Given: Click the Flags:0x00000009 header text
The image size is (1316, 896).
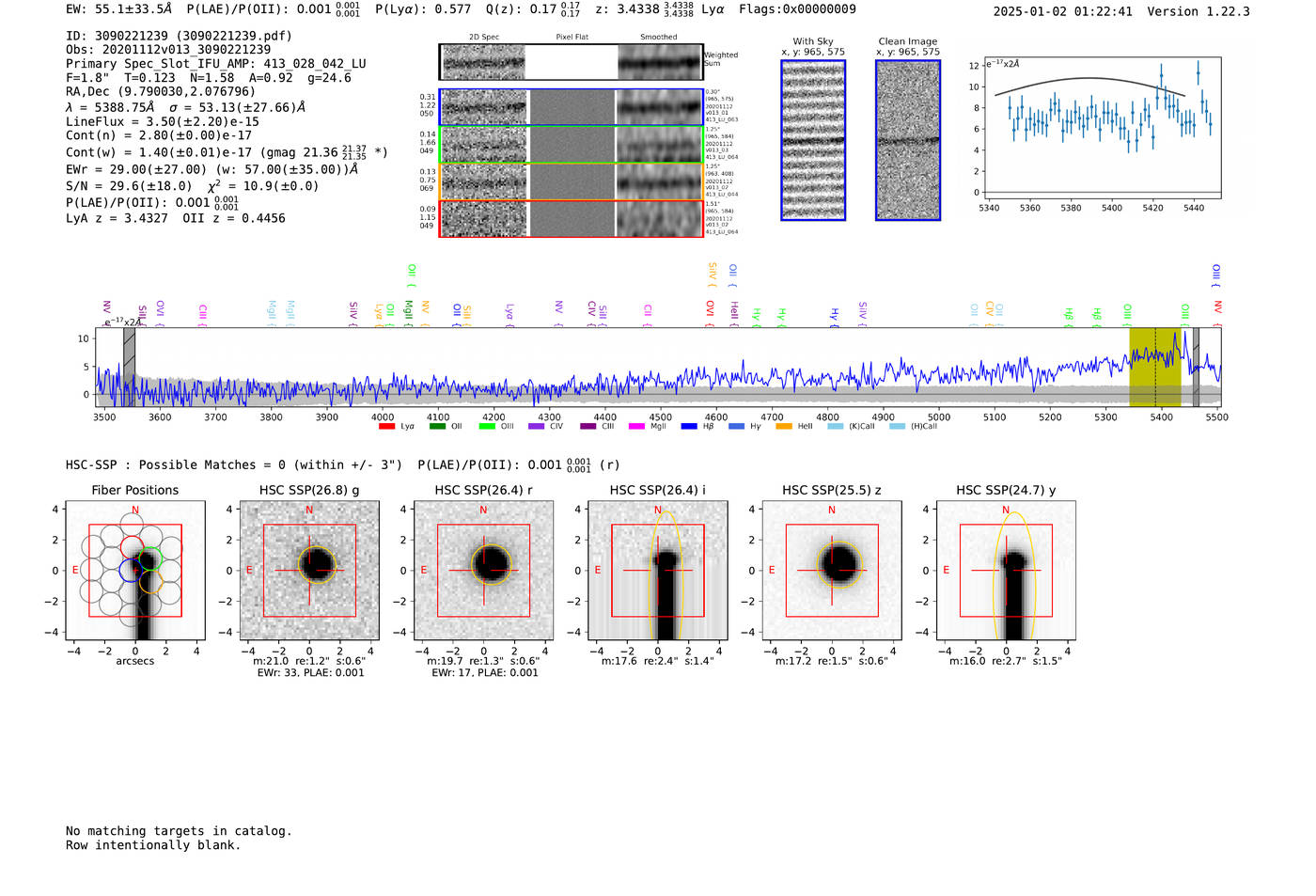Looking at the screenshot, I should click(797, 9).
